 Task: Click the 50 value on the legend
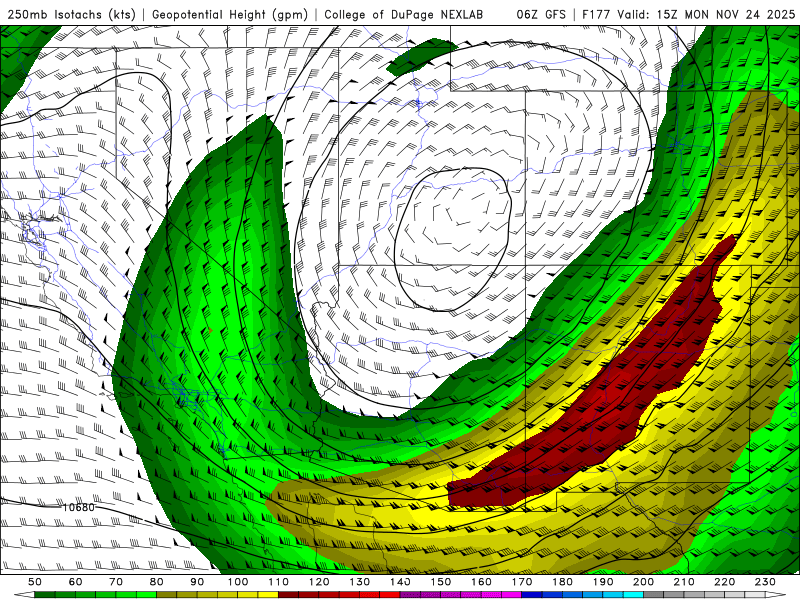pyautogui.click(x=35, y=582)
